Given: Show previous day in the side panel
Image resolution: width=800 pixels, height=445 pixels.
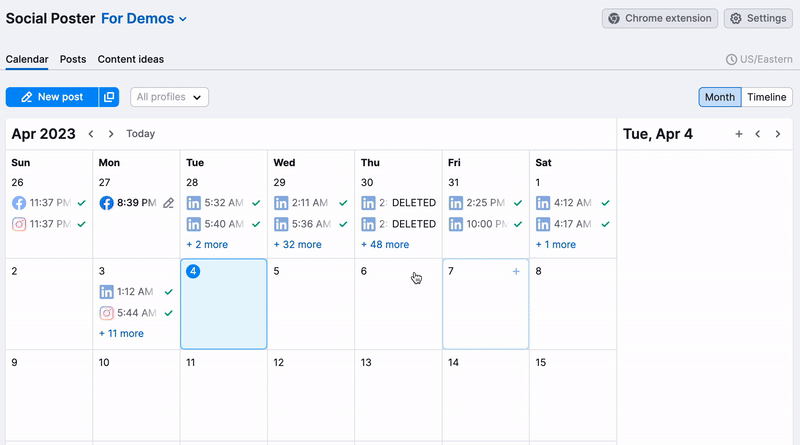Looking at the screenshot, I should (758, 134).
